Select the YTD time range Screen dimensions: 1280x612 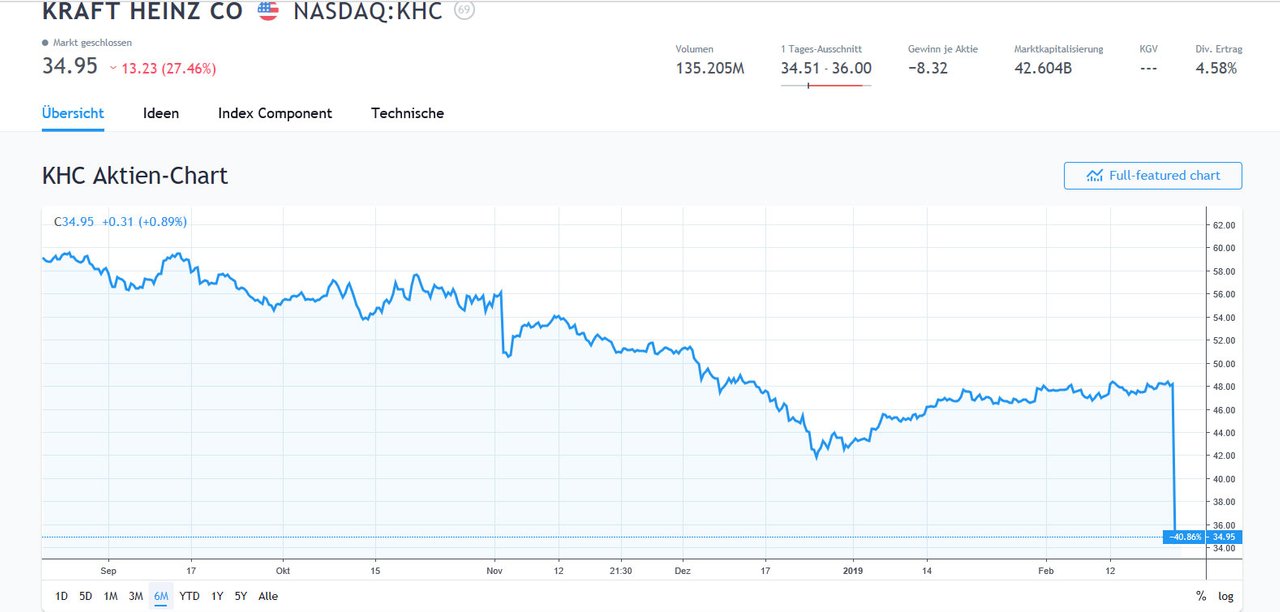(x=189, y=596)
